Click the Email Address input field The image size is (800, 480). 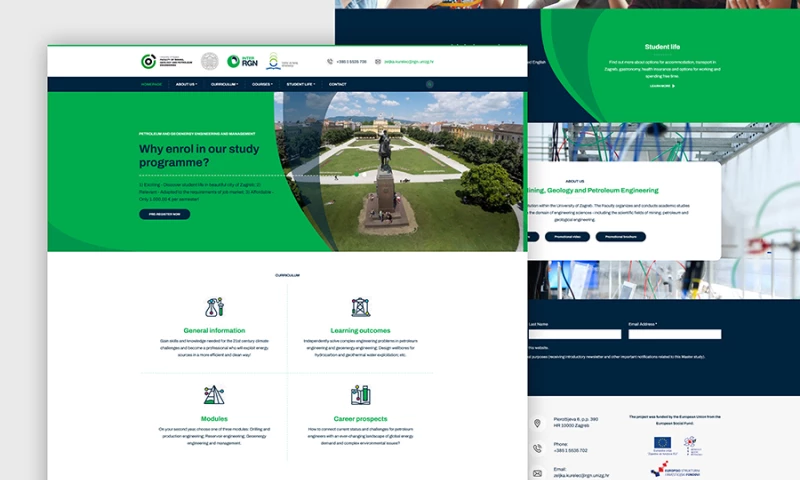pyautogui.click(x=674, y=334)
